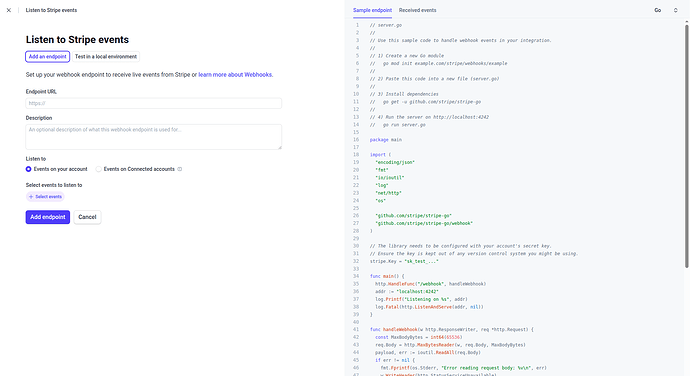Switch to the Sample endpoint tab
This screenshot has width=690, height=376.
point(372,10)
